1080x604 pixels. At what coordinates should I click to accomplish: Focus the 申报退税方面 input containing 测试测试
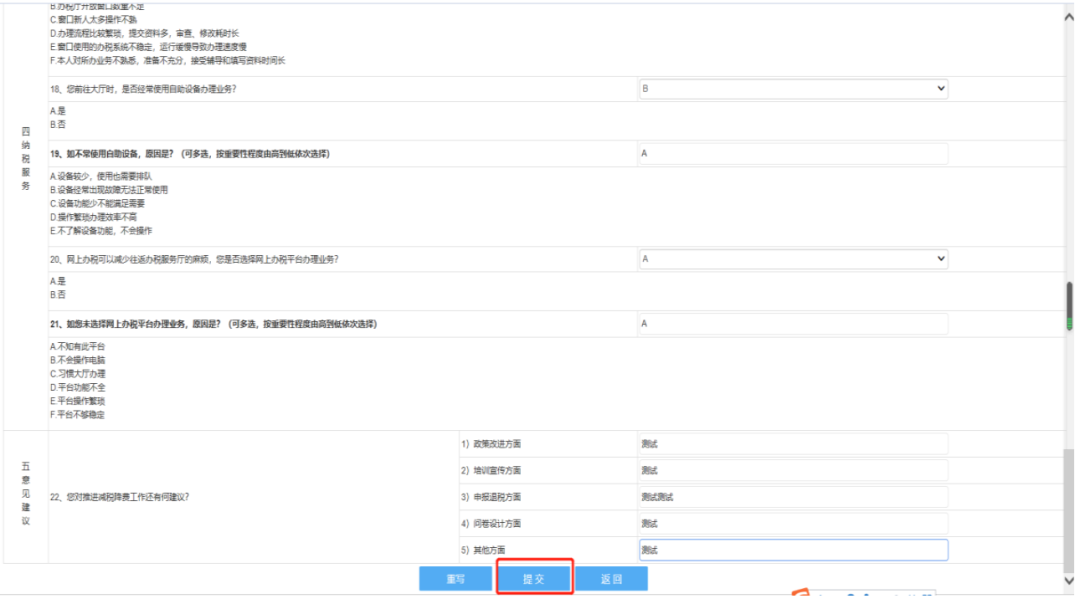[793, 497]
